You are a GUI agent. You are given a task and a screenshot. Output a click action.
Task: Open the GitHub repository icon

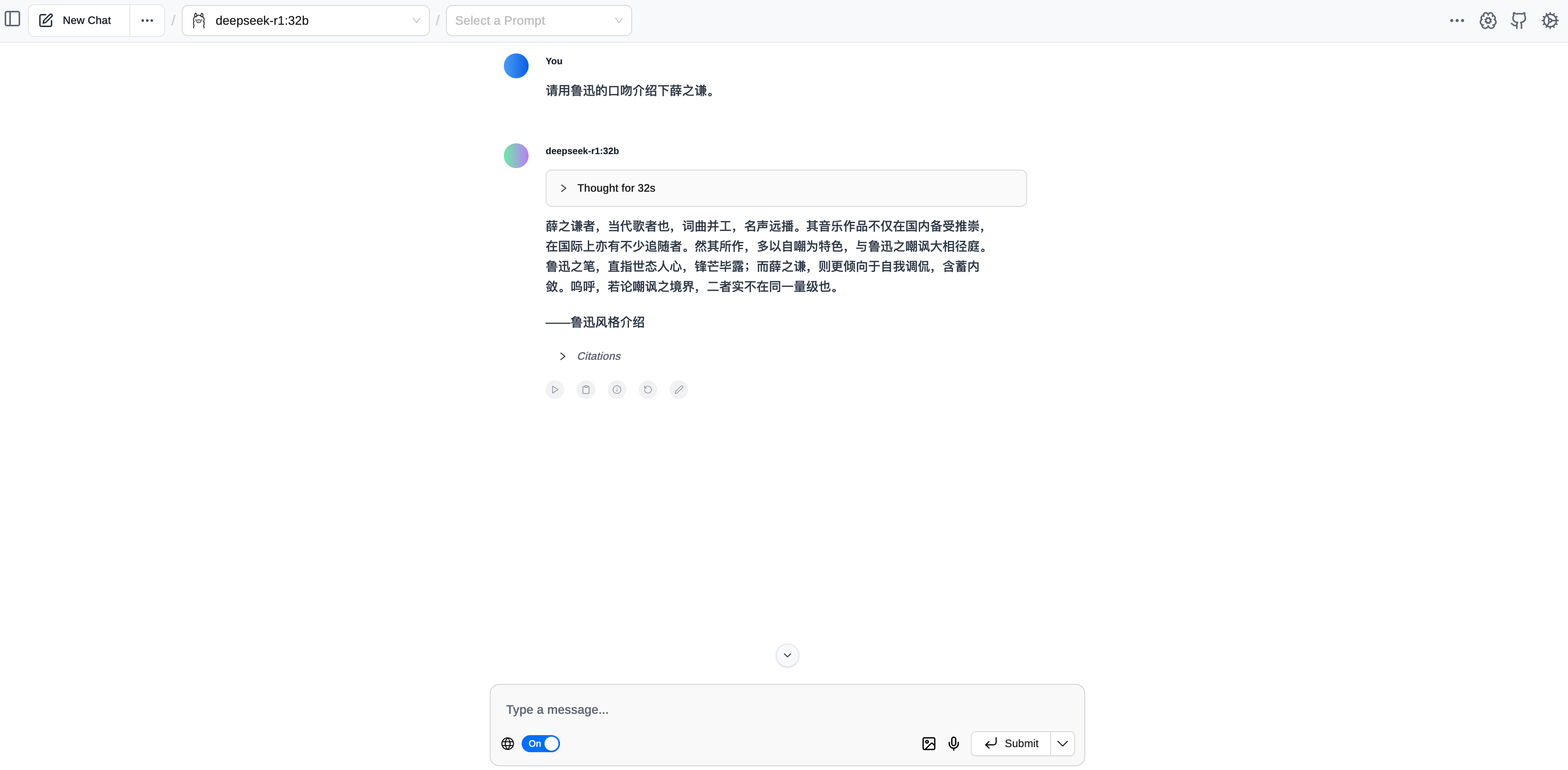coord(1519,21)
